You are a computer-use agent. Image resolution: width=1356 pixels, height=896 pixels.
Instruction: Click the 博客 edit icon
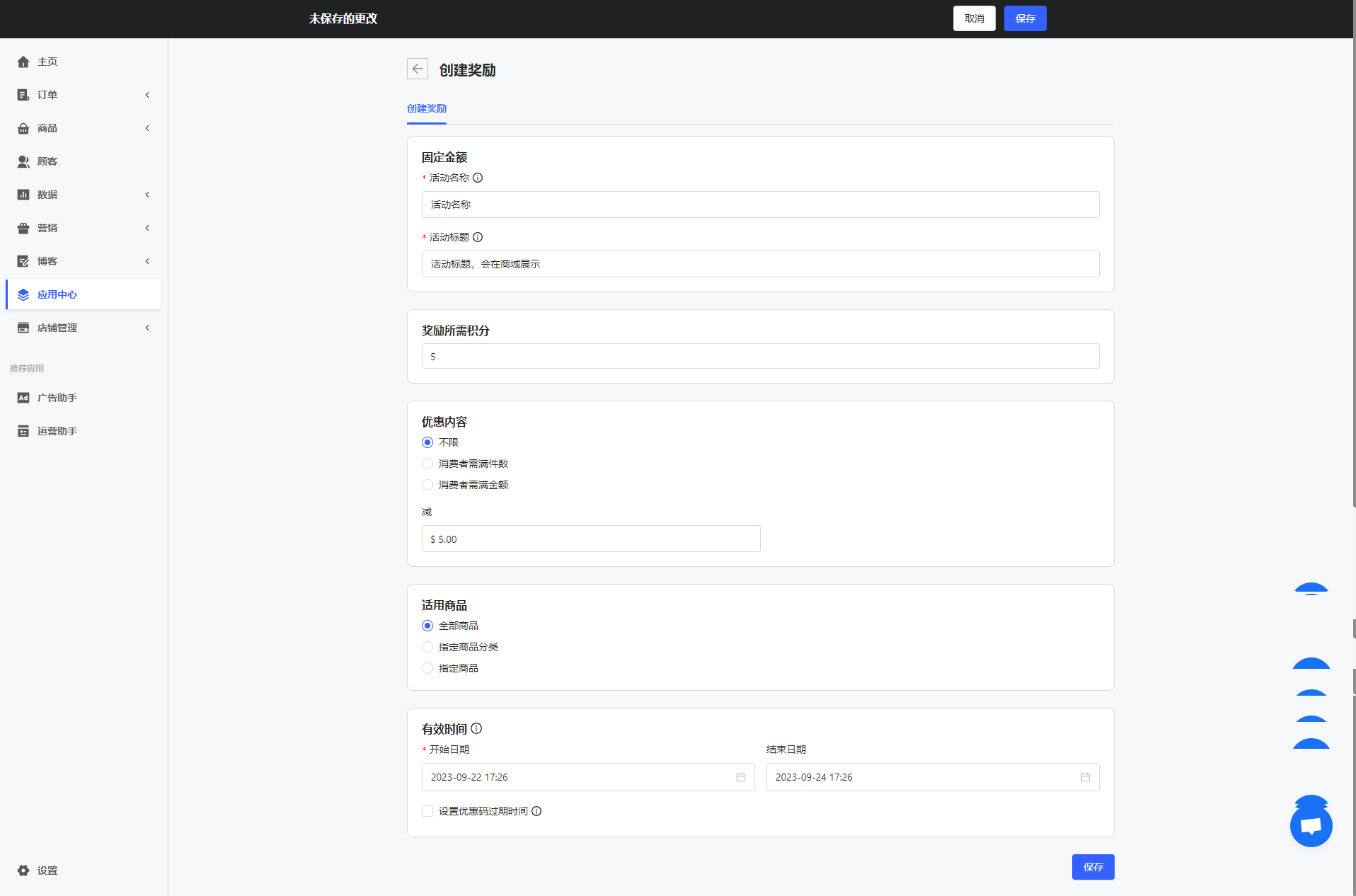click(x=23, y=261)
